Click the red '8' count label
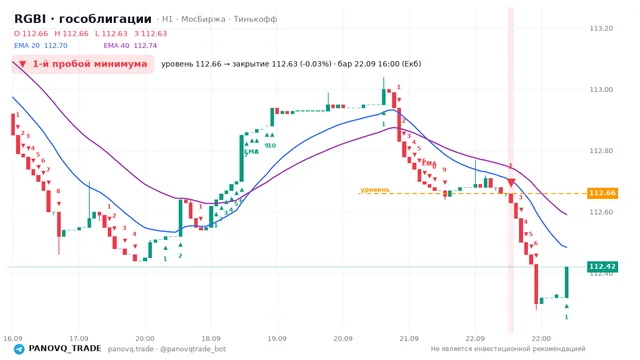Image resolution: width=640 pixels, height=360 pixels. (x=58, y=191)
